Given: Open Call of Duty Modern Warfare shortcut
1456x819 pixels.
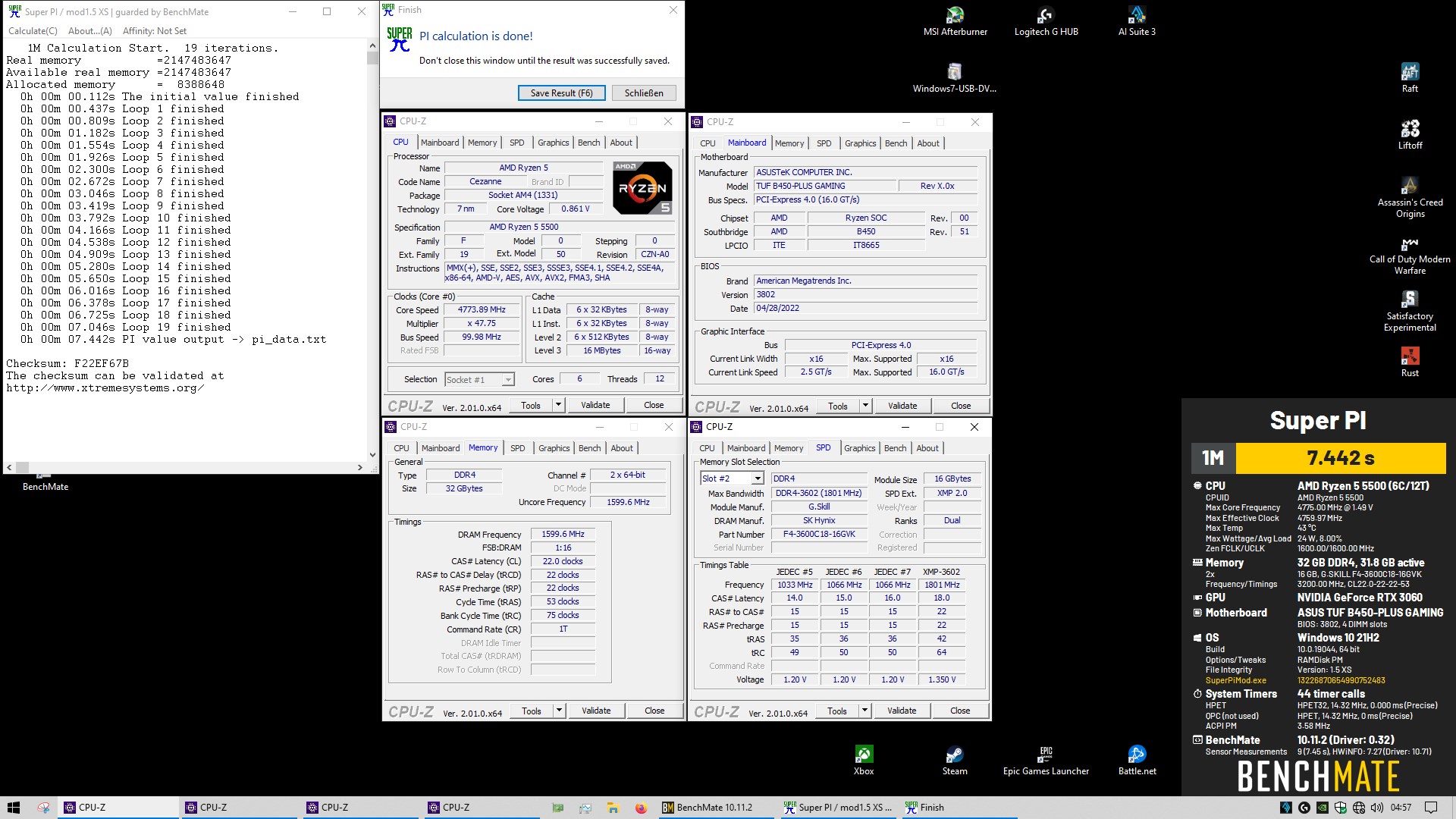Looking at the screenshot, I should coord(1410,254).
